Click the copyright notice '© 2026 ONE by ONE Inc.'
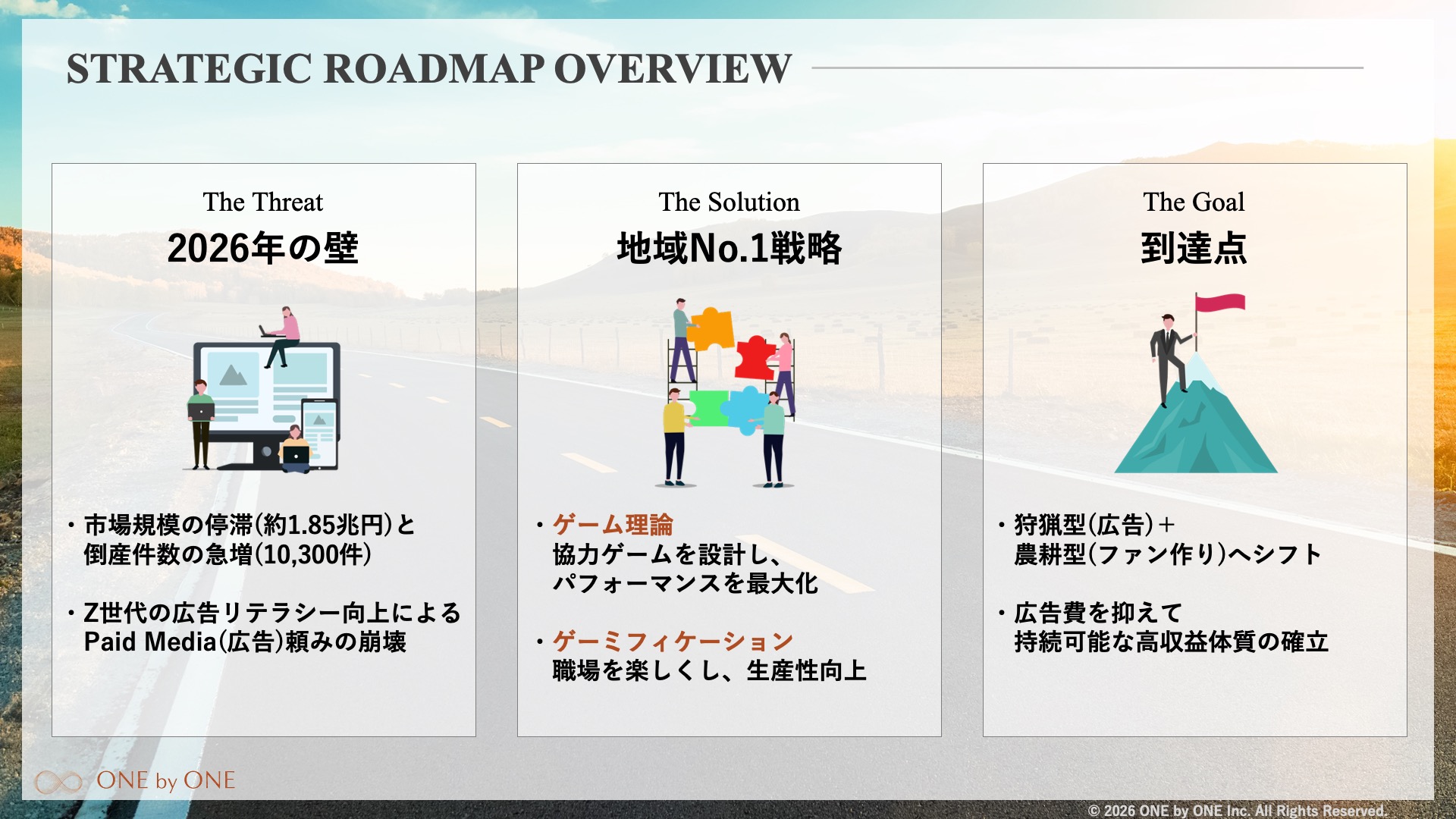This screenshot has height=819, width=1456. click(x=1238, y=811)
